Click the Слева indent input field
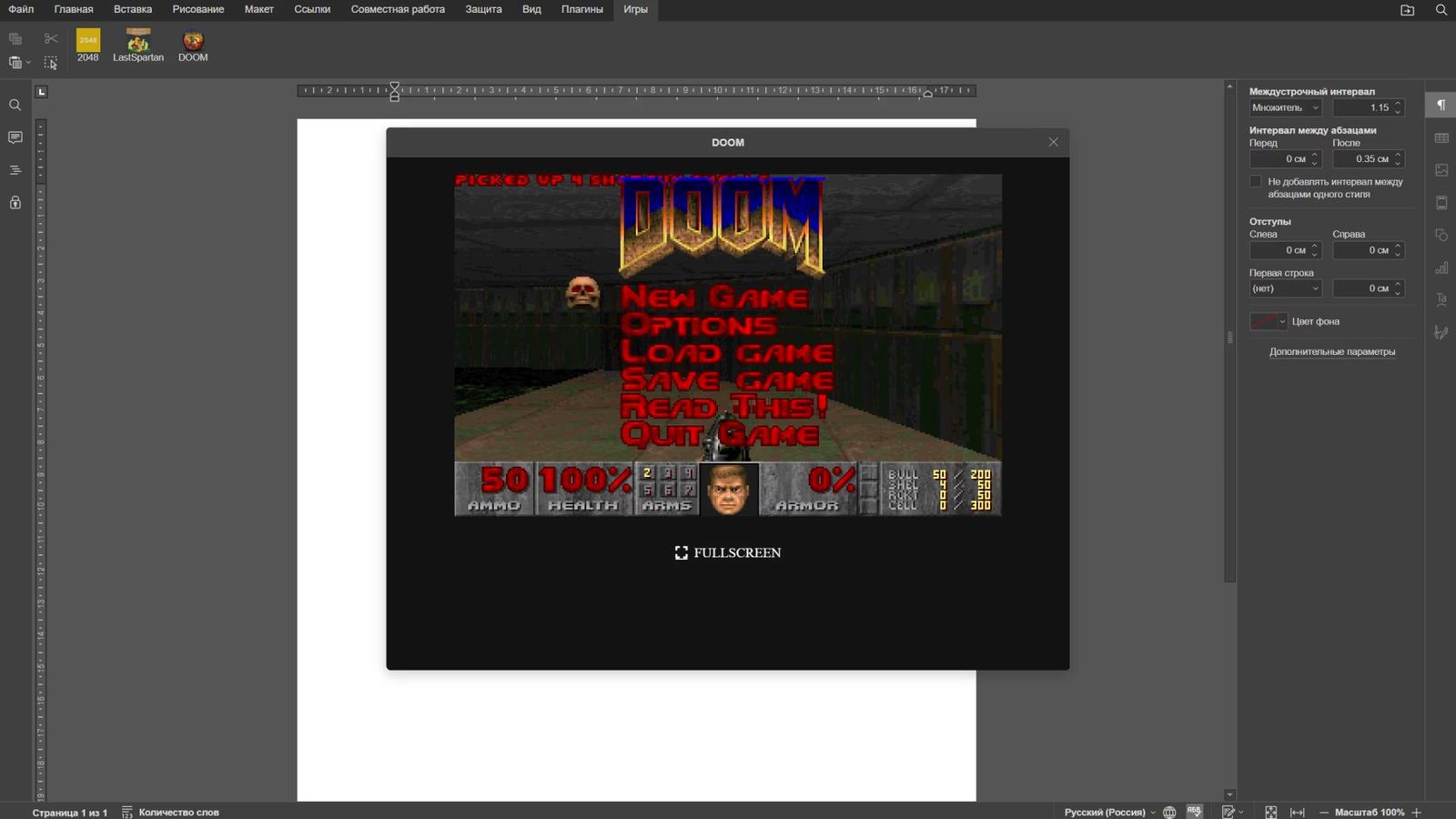 1285,250
